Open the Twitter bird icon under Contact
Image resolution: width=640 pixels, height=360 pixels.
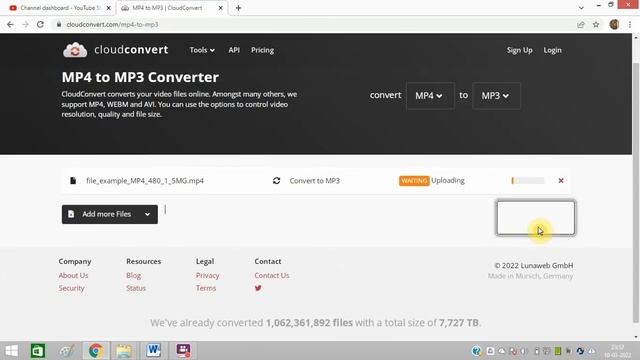pyautogui.click(x=258, y=288)
